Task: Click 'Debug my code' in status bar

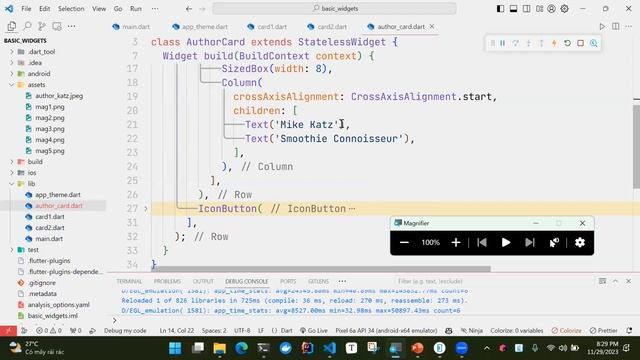Action: (x=125, y=331)
